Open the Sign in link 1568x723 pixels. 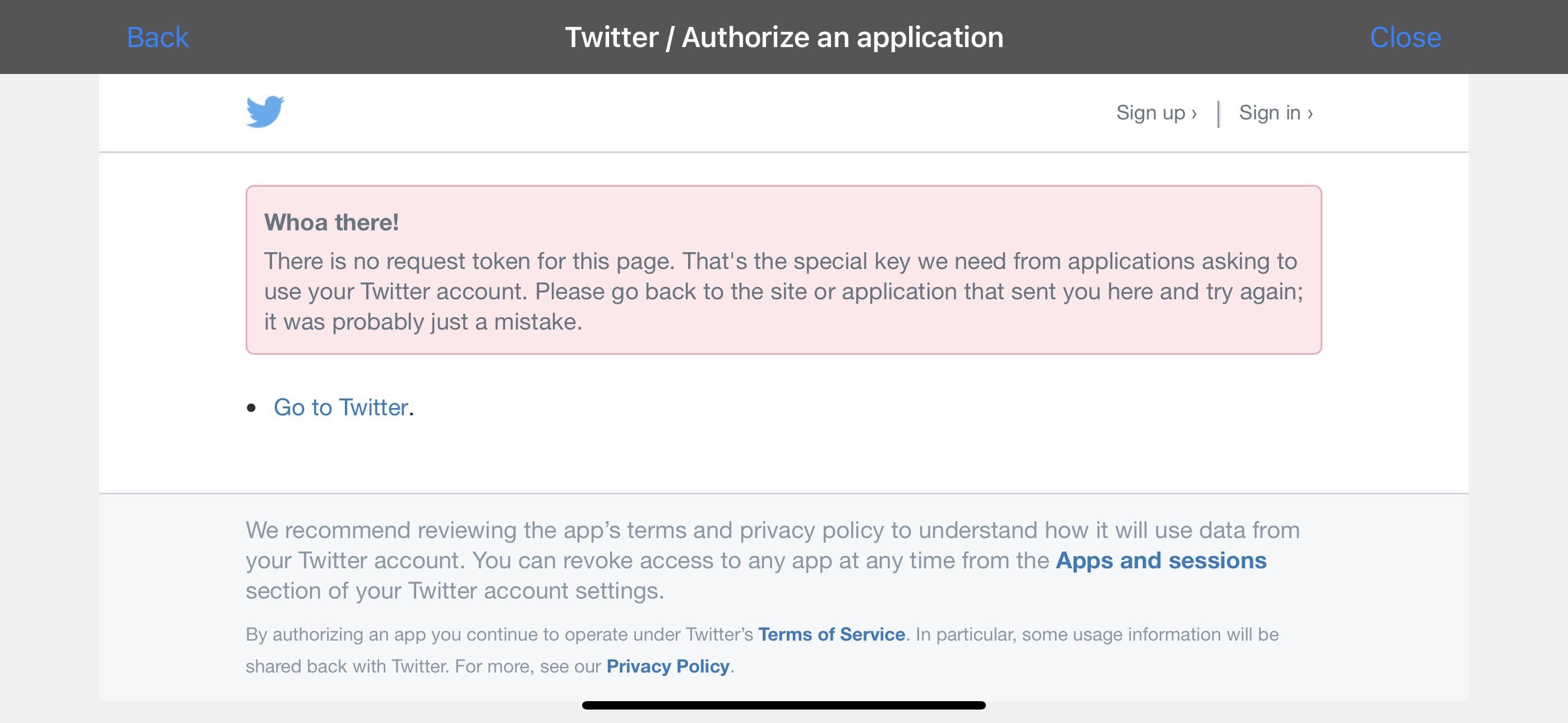click(1276, 113)
